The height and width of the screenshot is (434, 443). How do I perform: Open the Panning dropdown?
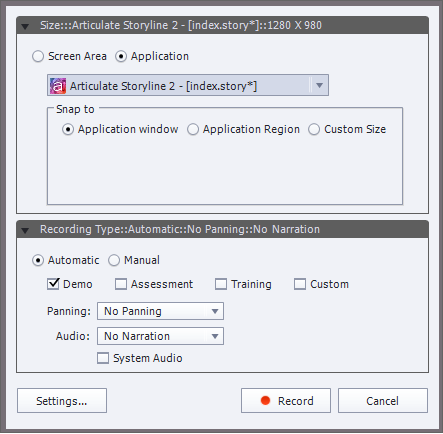coord(160,311)
